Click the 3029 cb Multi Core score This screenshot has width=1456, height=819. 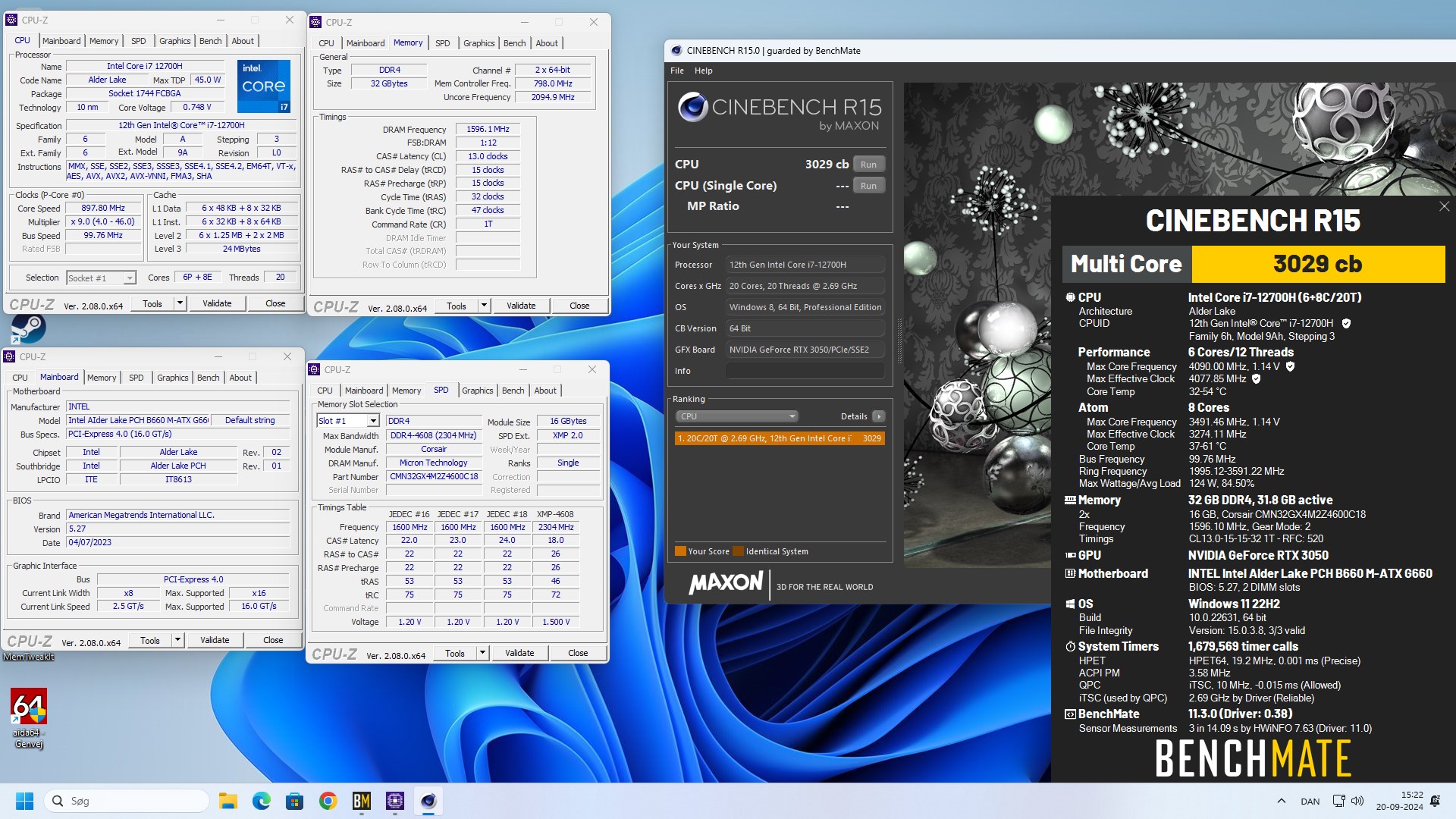(x=1318, y=264)
